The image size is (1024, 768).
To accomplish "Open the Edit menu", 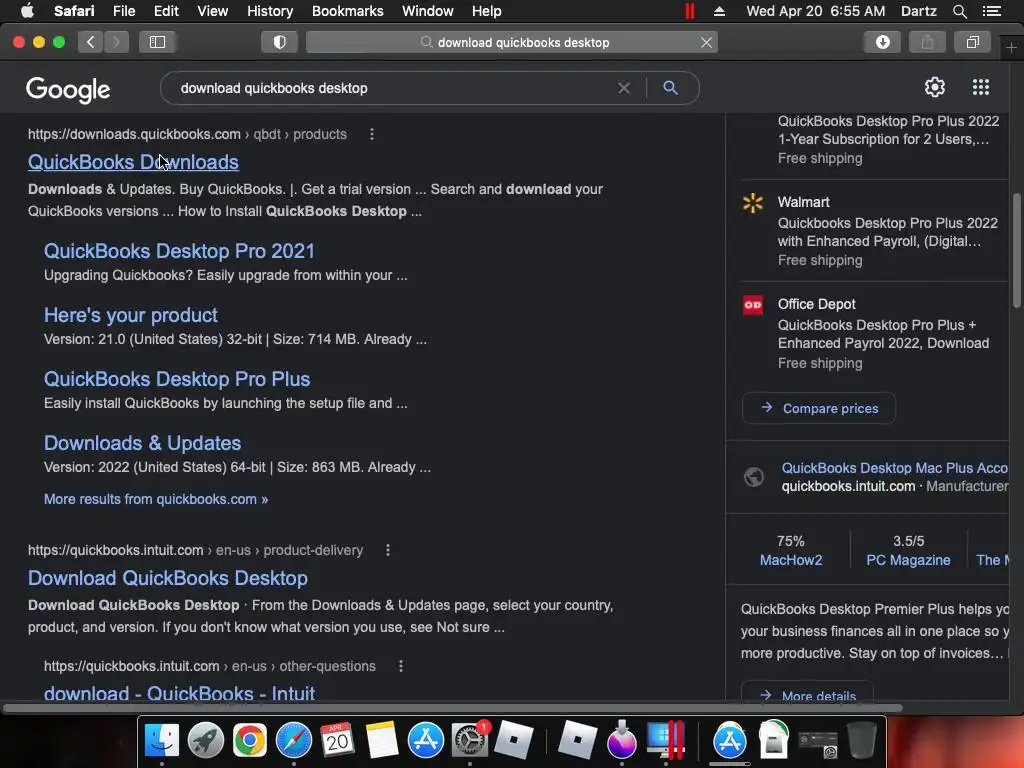I will click(166, 11).
